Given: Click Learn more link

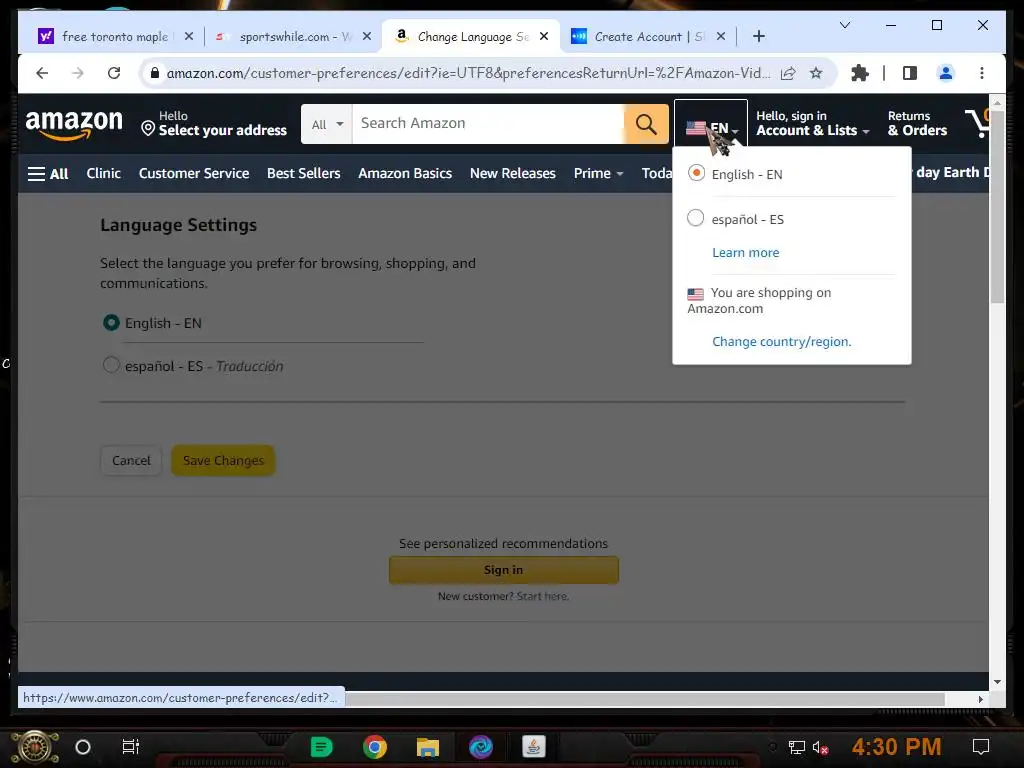Looking at the screenshot, I should (x=745, y=253).
